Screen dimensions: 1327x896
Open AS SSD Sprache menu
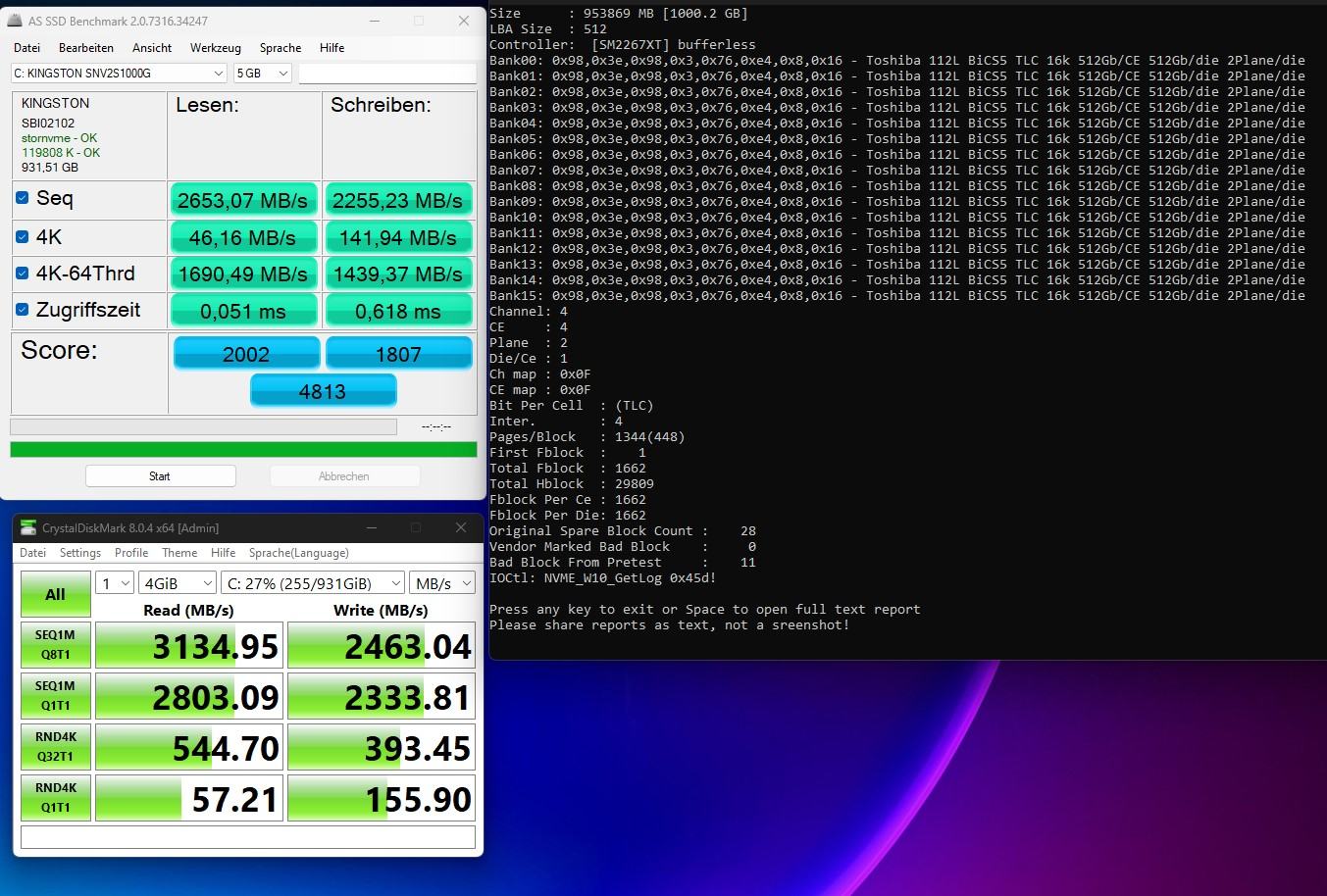click(281, 48)
